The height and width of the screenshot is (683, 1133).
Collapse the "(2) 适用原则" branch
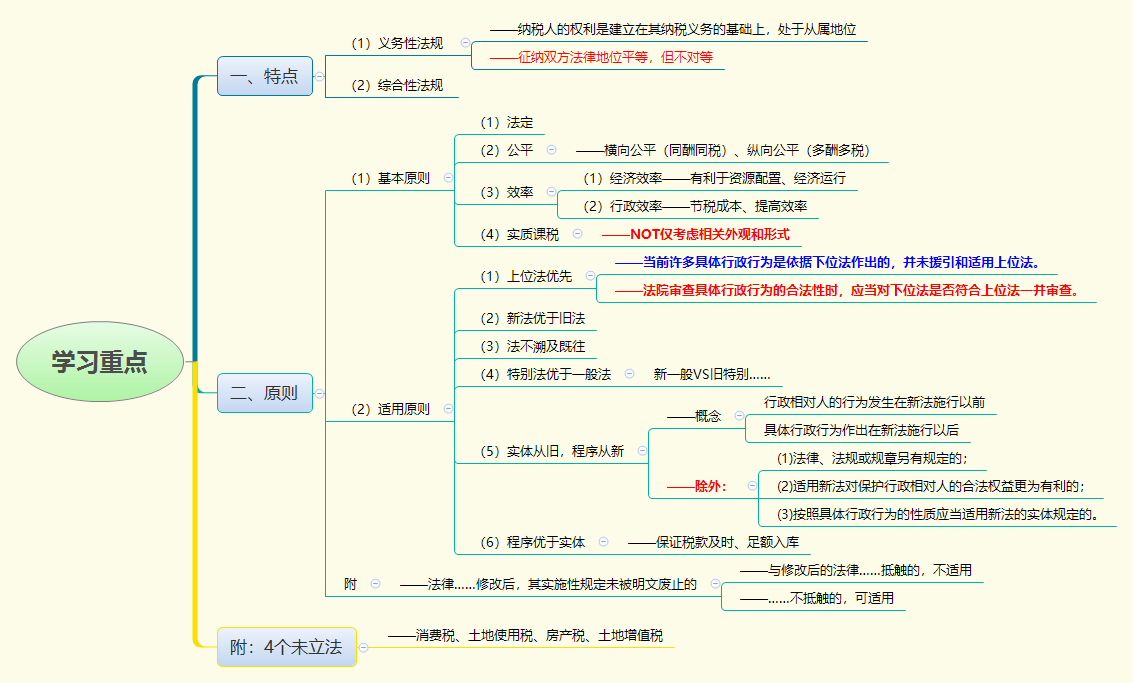(x=448, y=407)
